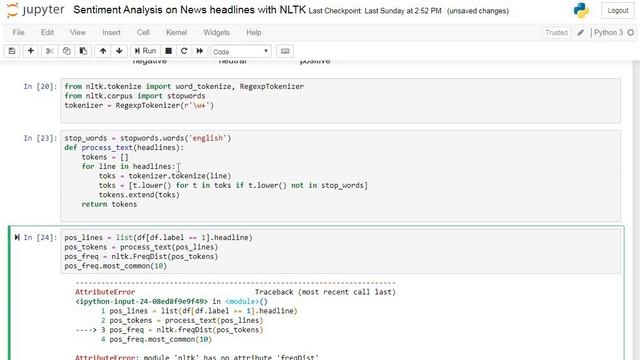The width and height of the screenshot is (640, 360).
Task: Open the File menu
Action: pyautogui.click(x=18, y=33)
